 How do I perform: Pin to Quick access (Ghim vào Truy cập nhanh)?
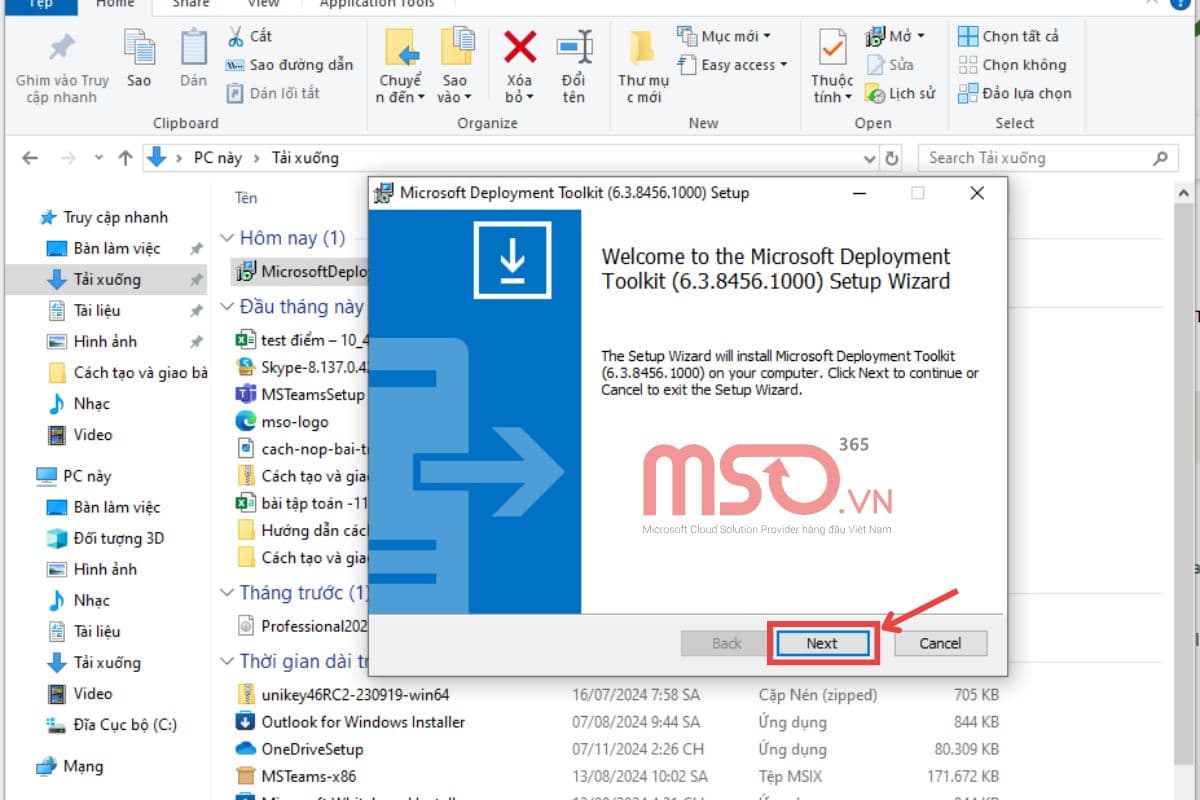[x=62, y=67]
